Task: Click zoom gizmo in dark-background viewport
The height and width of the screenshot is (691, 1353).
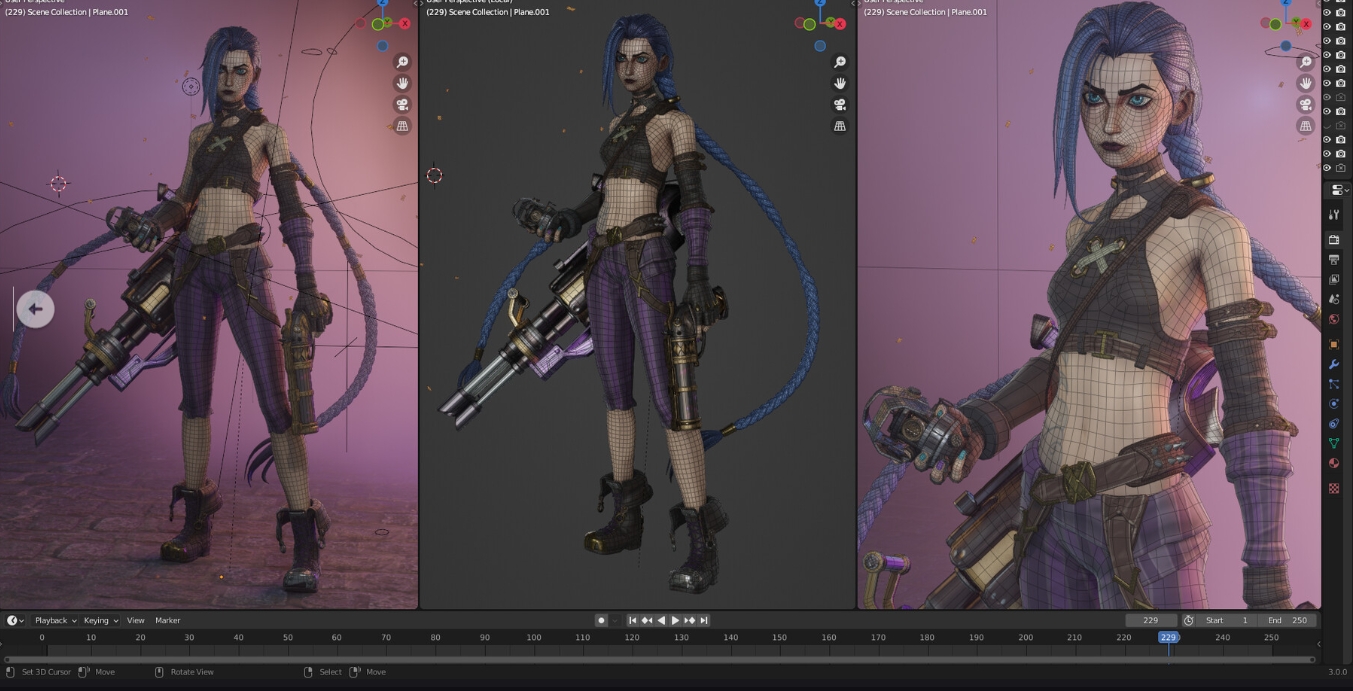Action: [x=840, y=62]
